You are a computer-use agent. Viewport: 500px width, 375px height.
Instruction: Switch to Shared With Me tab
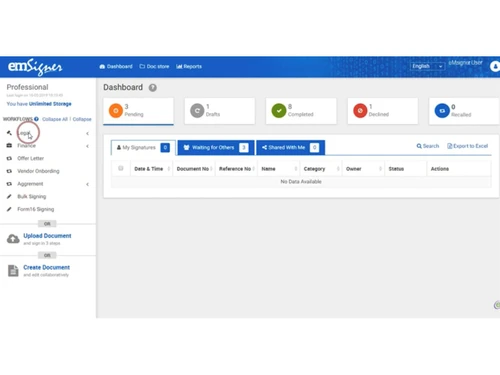tap(290, 147)
